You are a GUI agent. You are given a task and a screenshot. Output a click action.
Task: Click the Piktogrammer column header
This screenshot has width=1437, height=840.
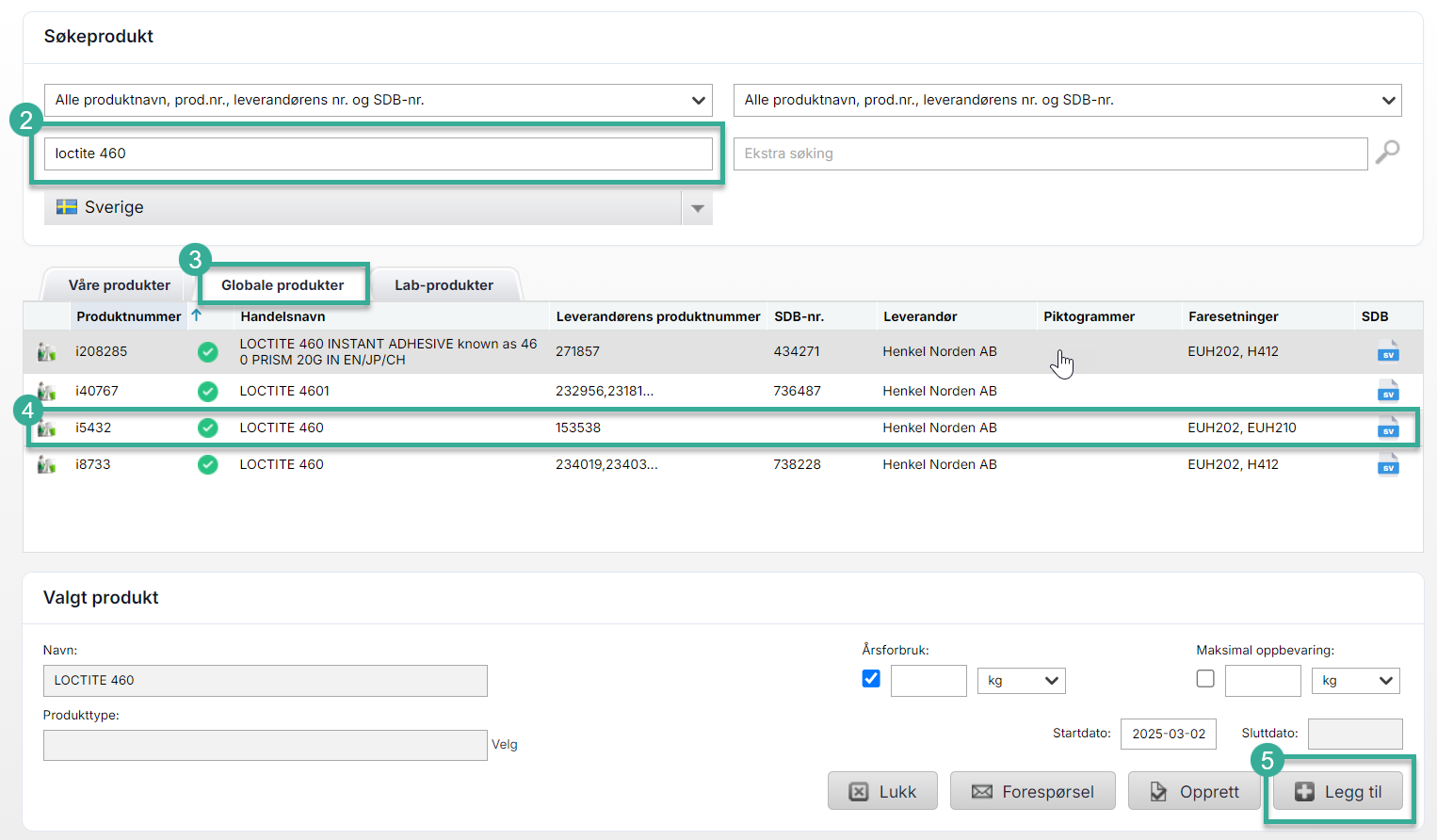pos(1089,316)
